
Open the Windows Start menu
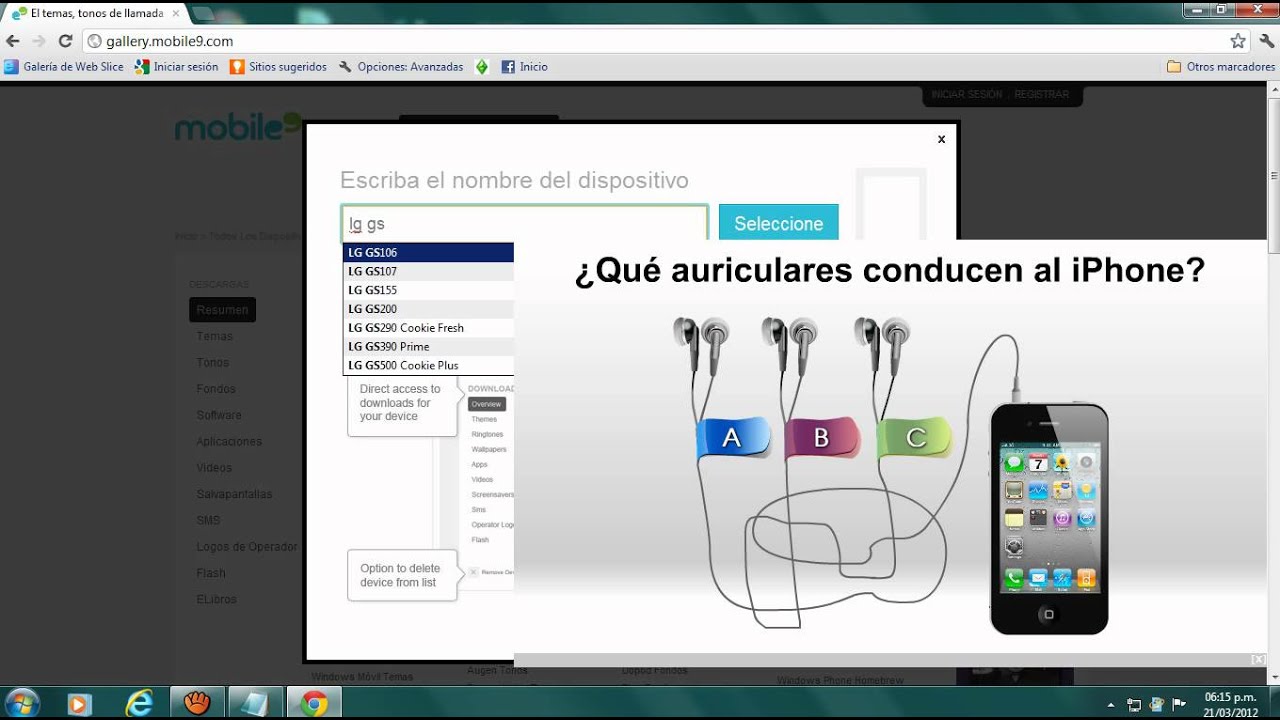pos(22,703)
